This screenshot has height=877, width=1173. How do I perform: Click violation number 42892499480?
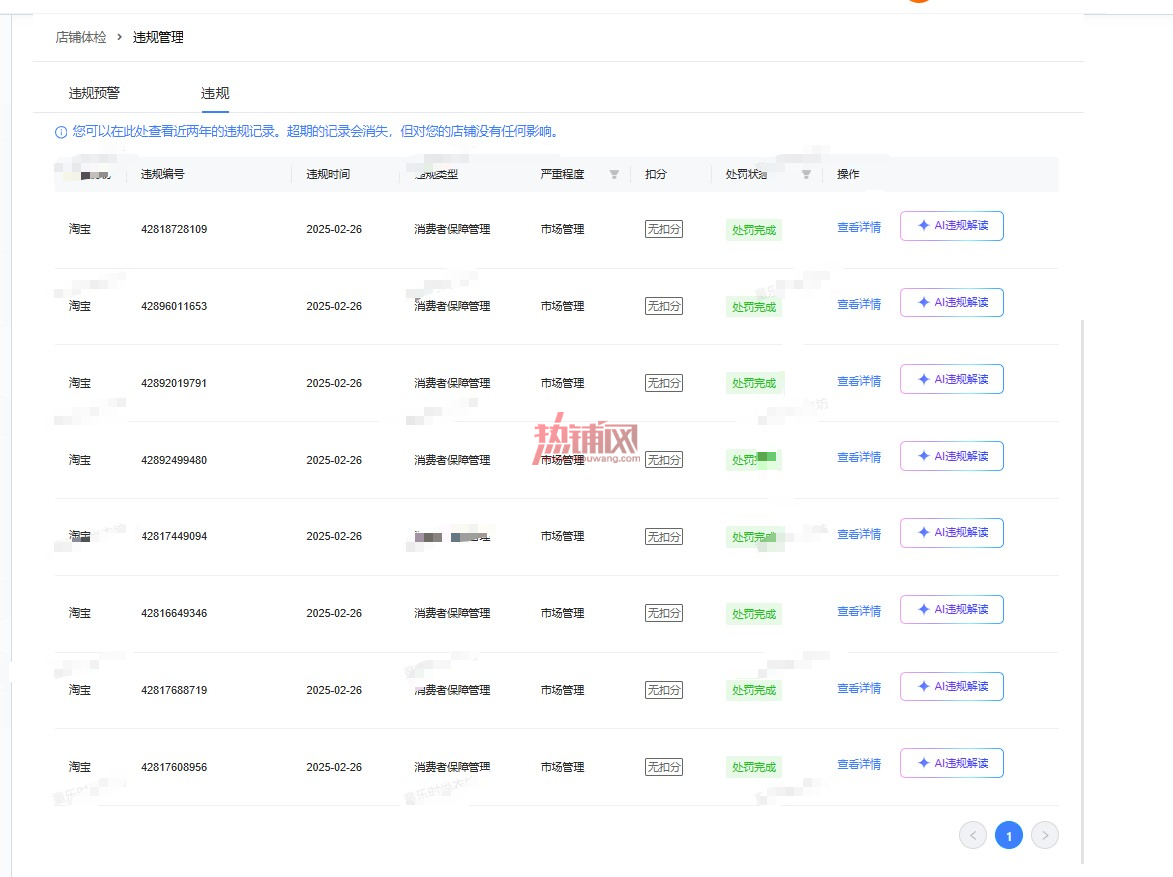tap(174, 460)
